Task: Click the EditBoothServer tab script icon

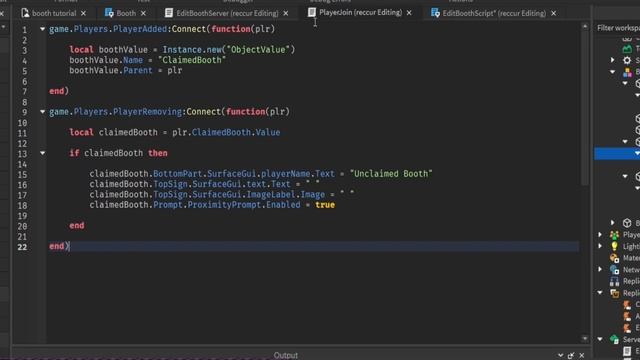Action: tap(169, 13)
